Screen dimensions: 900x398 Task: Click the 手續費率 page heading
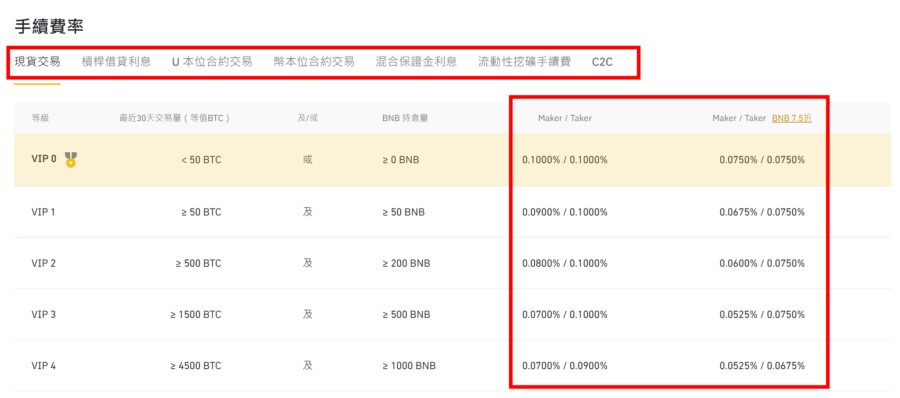pyautogui.click(x=49, y=25)
